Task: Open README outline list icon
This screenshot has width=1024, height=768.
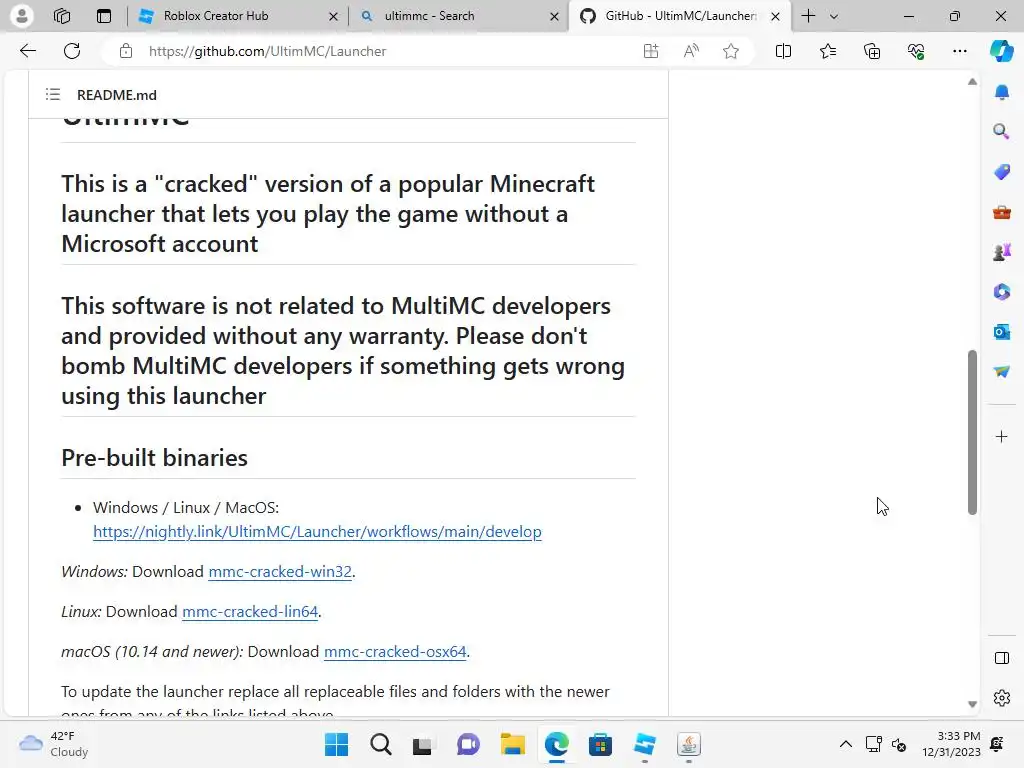Action: click(53, 95)
